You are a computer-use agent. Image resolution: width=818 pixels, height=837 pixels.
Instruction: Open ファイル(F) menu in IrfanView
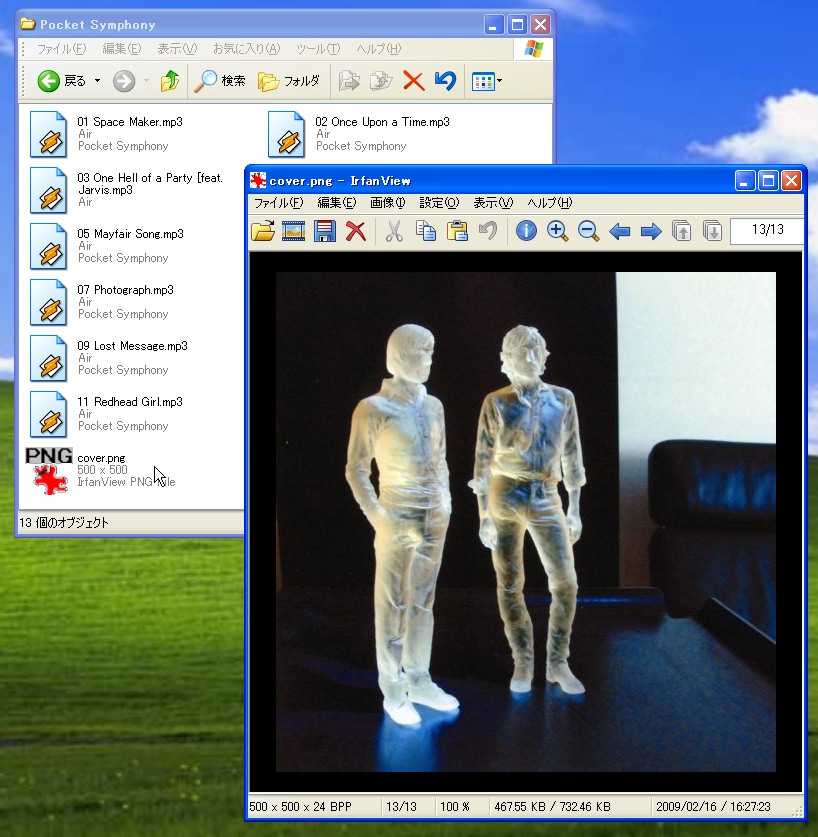click(x=278, y=203)
